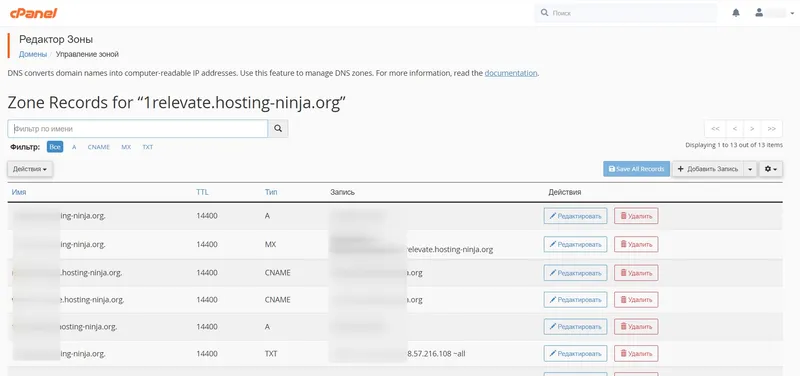Delete the TXT record
Viewport: 800px width, 376px height.
(x=636, y=353)
